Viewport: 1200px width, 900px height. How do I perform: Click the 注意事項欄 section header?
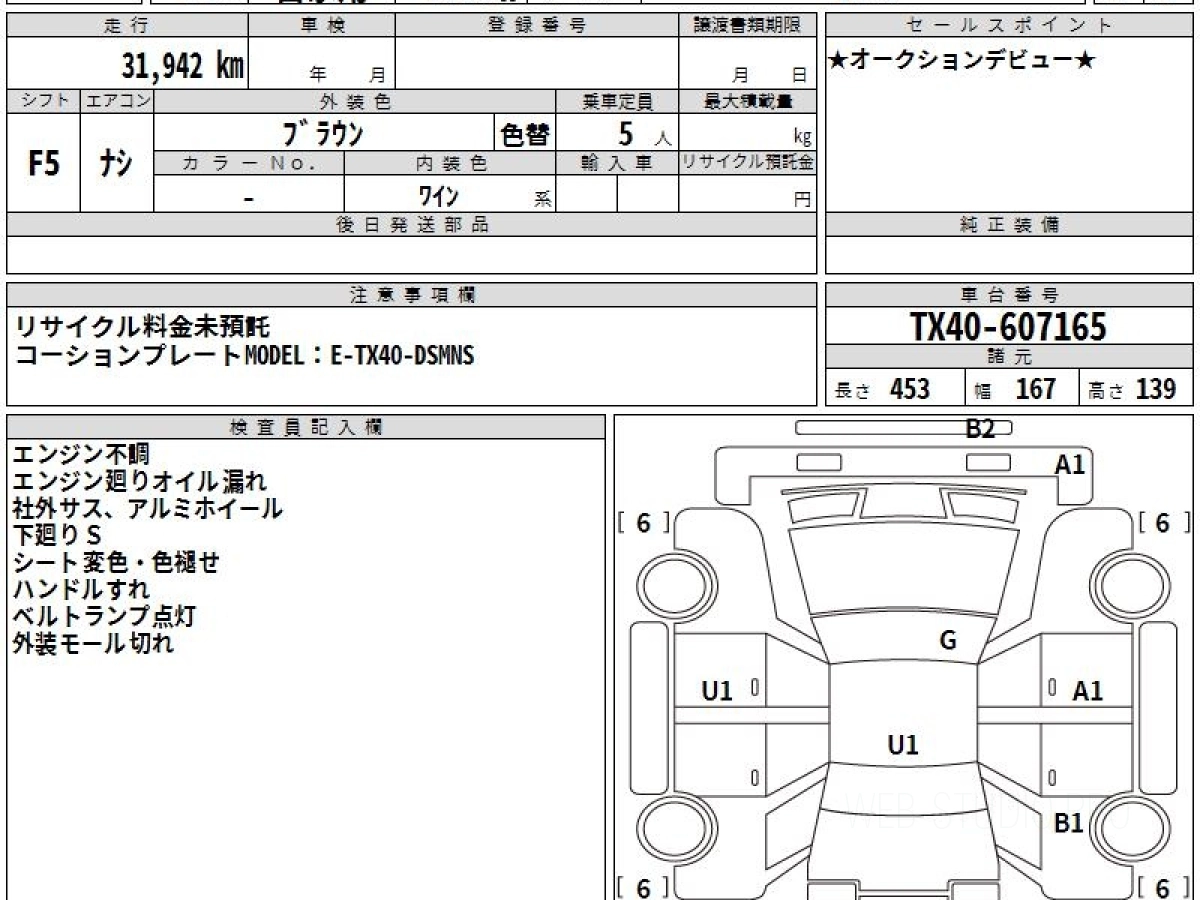click(411, 295)
